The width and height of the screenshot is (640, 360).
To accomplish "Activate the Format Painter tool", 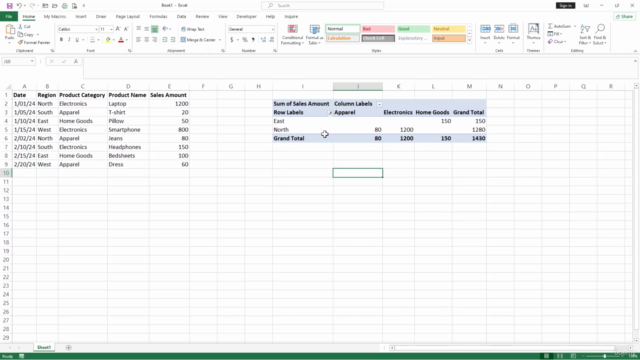I will pyautogui.click(x=34, y=42).
